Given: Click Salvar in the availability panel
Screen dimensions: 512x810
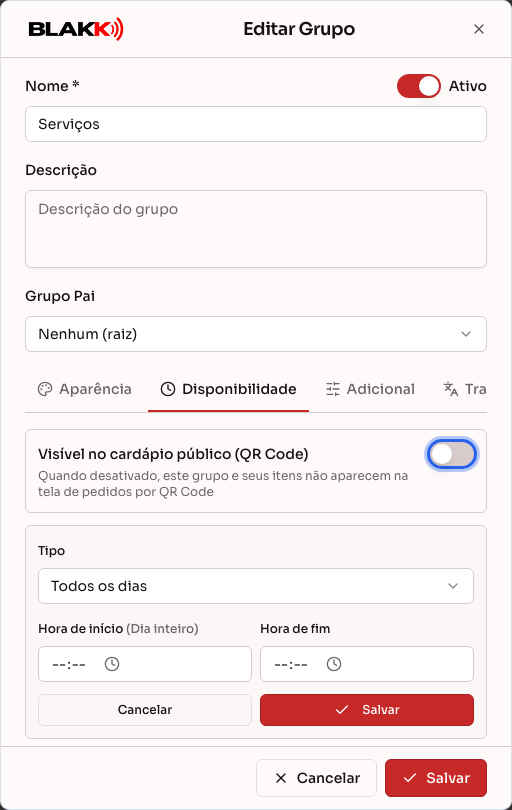Looking at the screenshot, I should 367,710.
